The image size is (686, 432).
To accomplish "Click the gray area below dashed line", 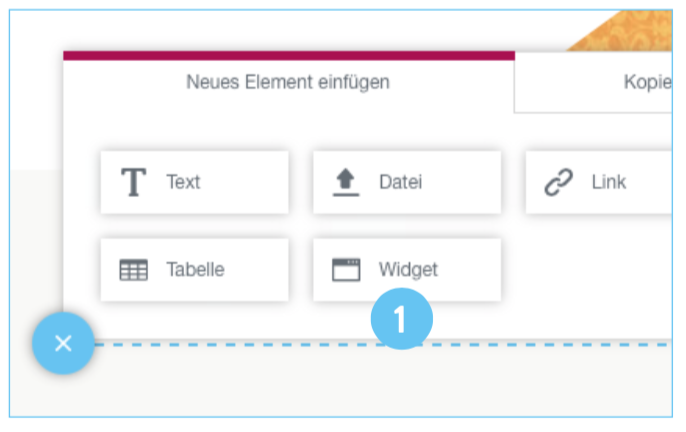I will [x=350, y=385].
